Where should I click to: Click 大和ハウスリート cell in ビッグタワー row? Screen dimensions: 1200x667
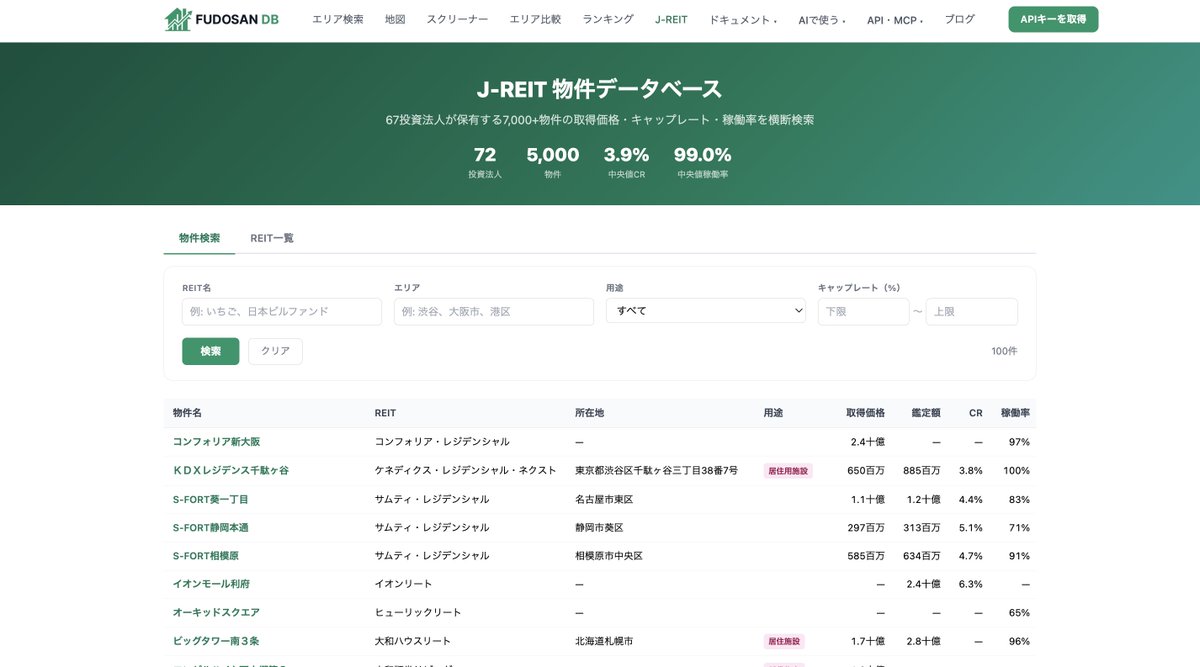pos(412,641)
